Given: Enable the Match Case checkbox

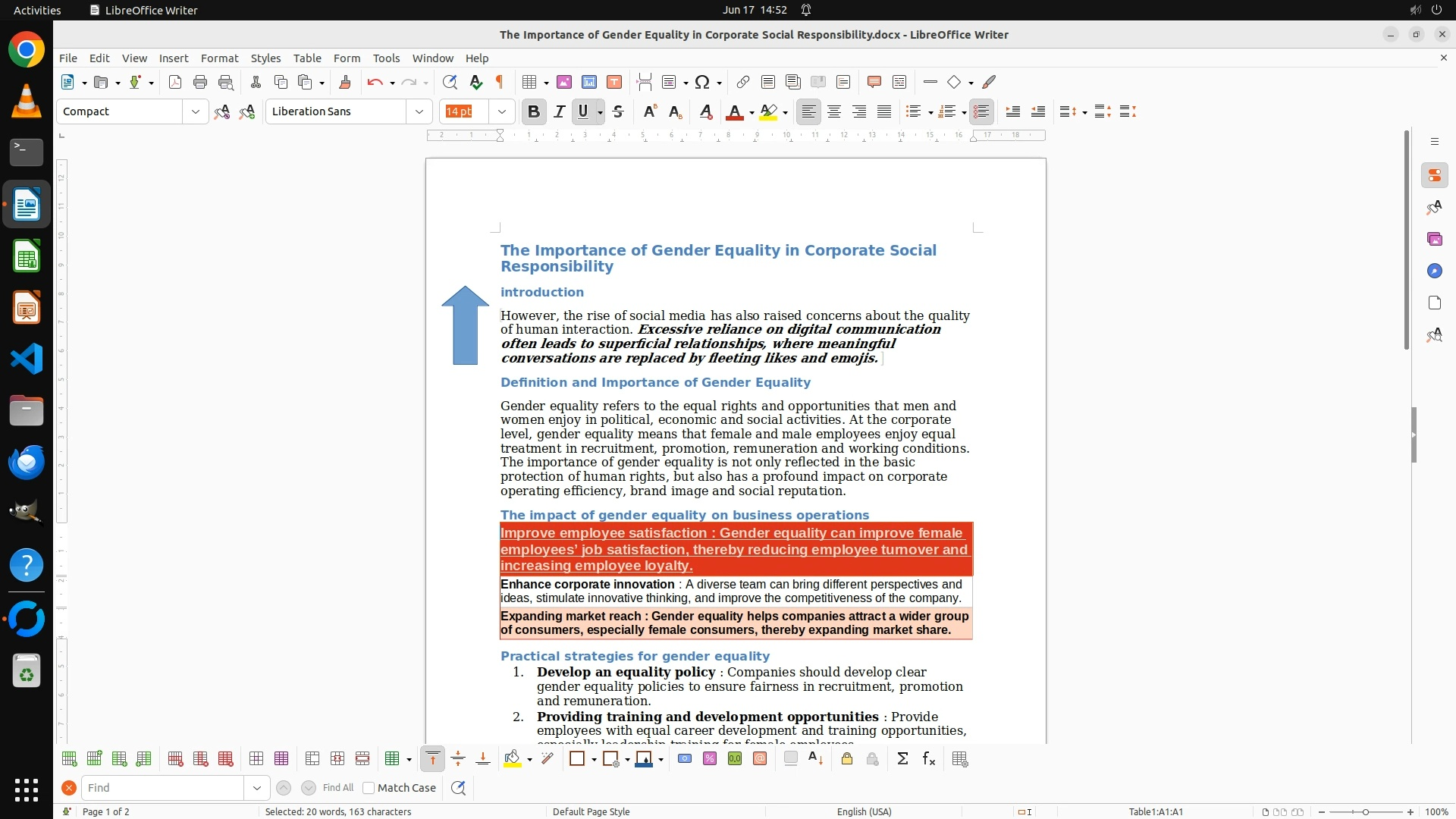Looking at the screenshot, I should 369,788.
